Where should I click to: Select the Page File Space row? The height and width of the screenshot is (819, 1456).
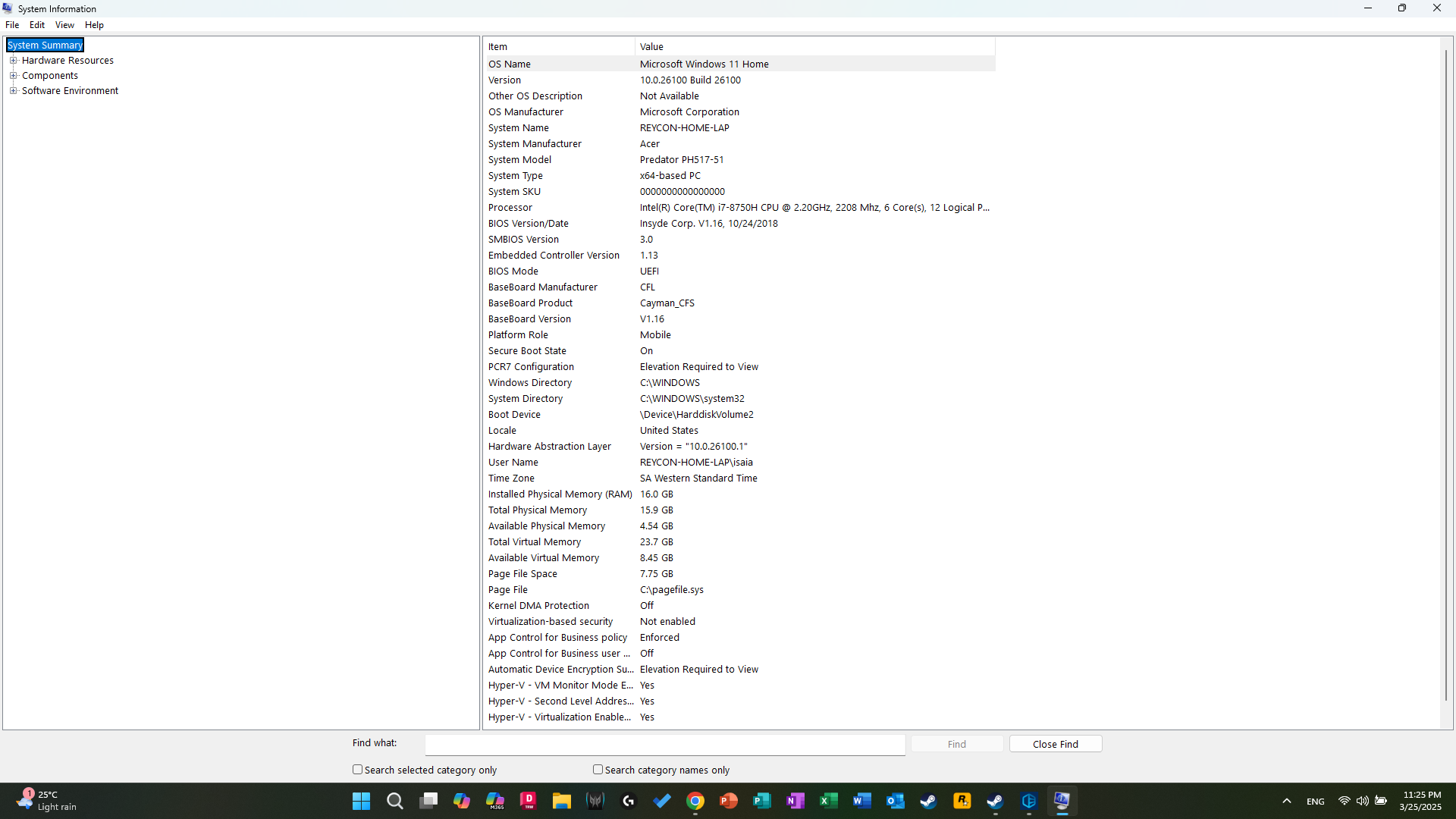coord(740,574)
